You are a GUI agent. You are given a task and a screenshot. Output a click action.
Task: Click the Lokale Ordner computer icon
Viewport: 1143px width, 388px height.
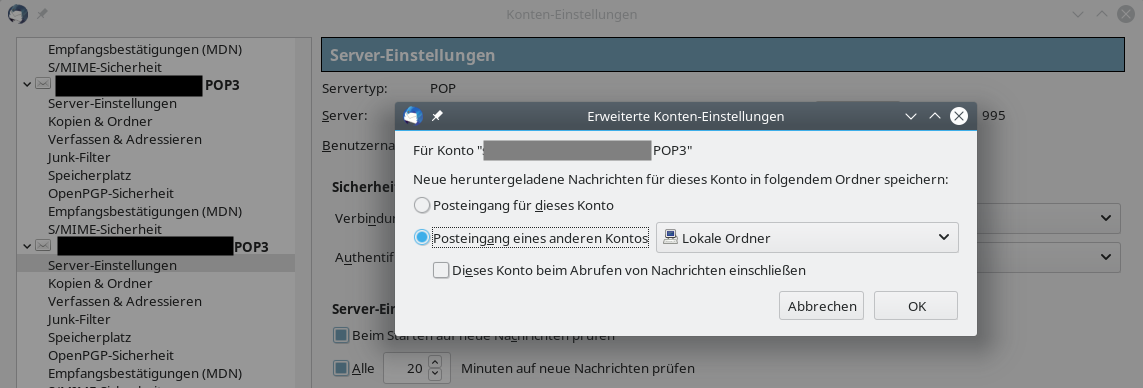click(671, 237)
